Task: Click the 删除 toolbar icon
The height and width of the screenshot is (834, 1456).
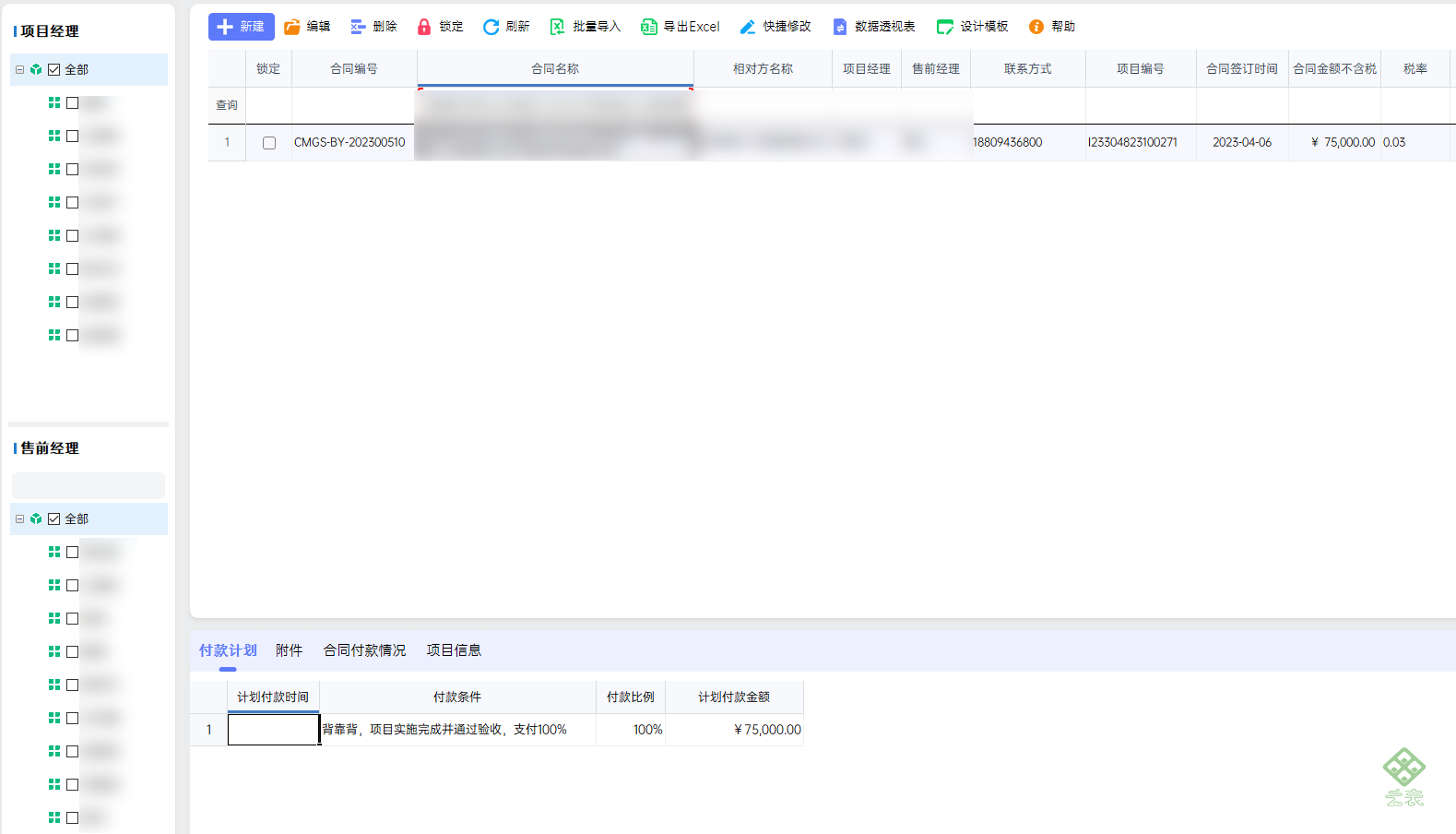Action: click(358, 27)
